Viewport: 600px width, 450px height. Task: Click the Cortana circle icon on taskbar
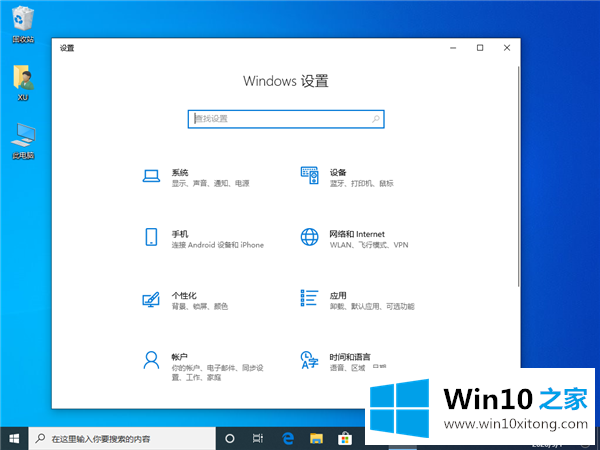pos(230,439)
